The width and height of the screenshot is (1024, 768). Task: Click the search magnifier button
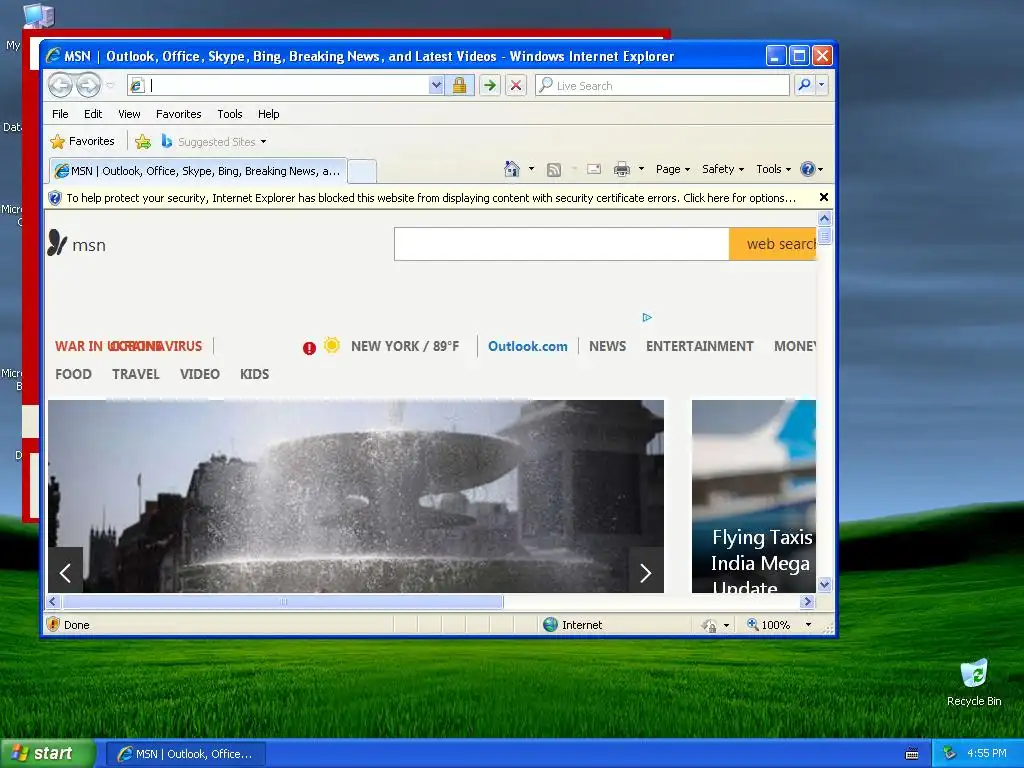[805, 86]
